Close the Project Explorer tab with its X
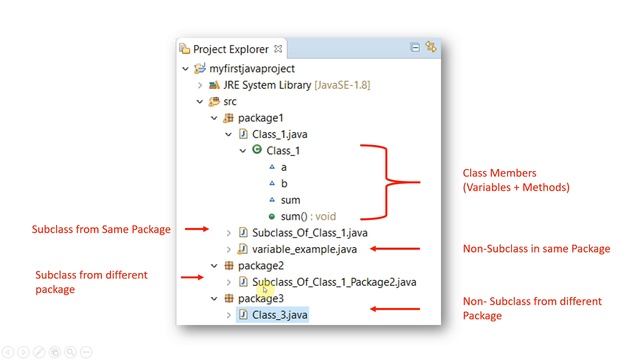Image resolution: width=640 pixels, height=360 pixels. pyautogui.click(x=278, y=49)
